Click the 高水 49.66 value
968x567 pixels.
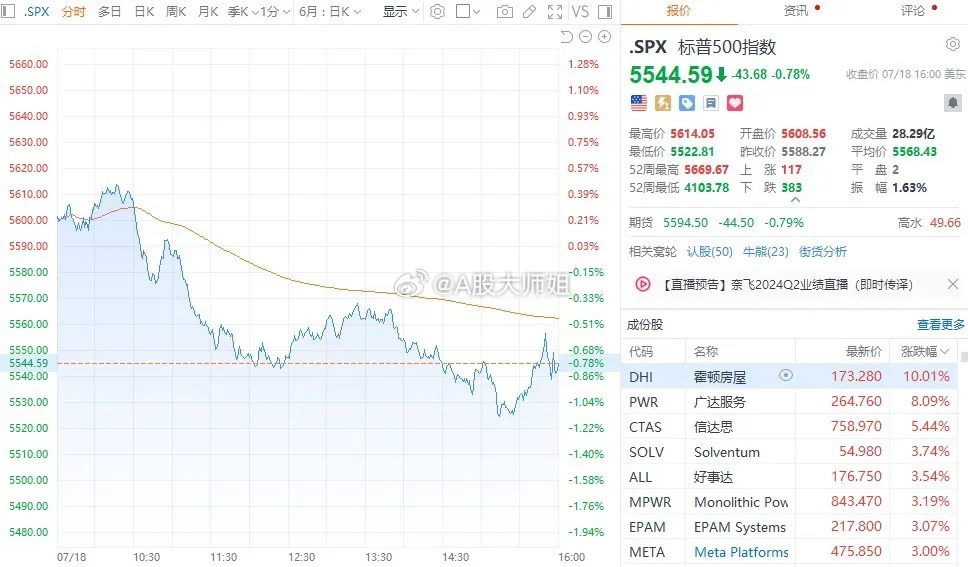945,223
